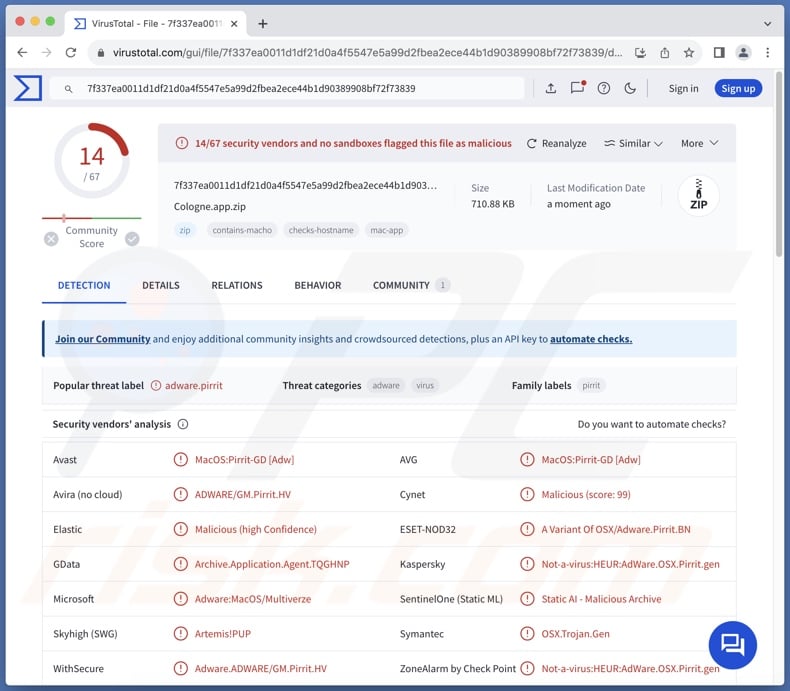
Task: Click the site lock icon in address bar
Action: (x=101, y=52)
